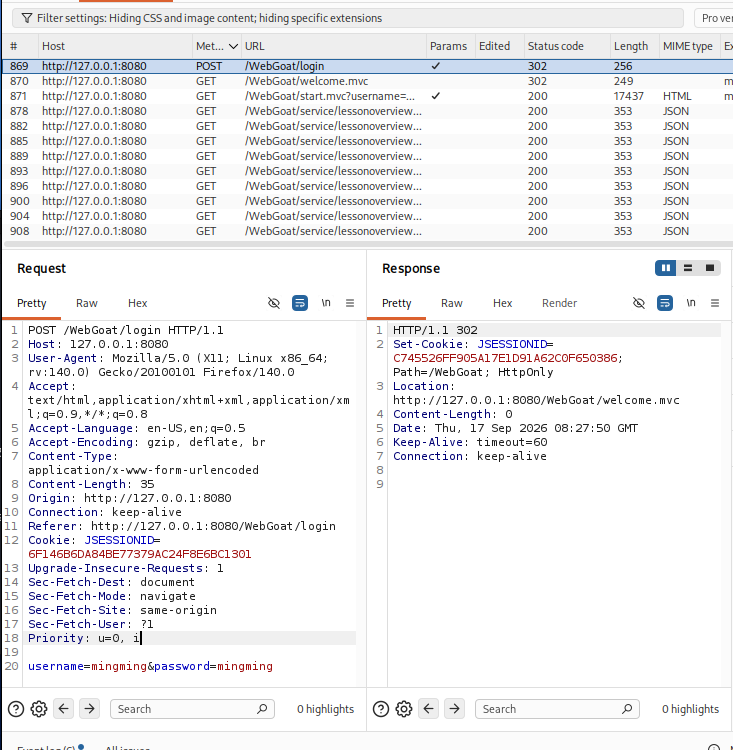The image size is (733, 750).
Task: Click the filter funnel icon
Action: coord(27,18)
